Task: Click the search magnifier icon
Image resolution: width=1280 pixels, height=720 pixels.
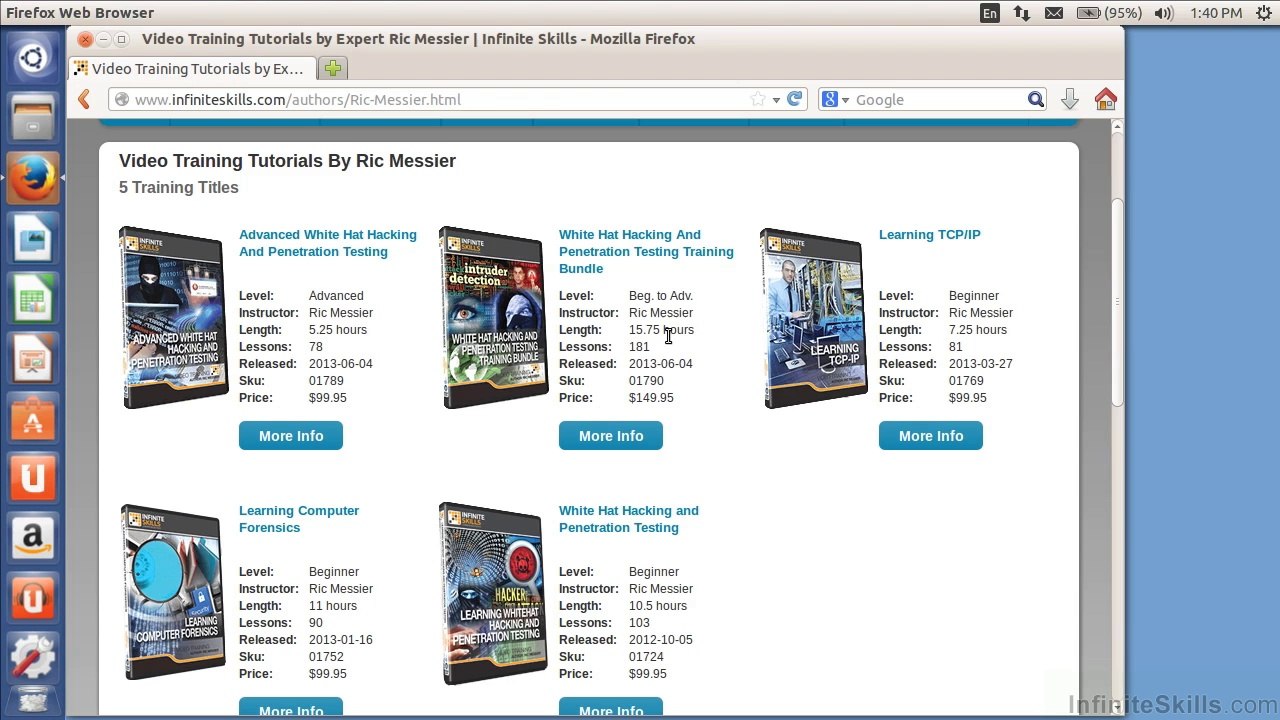Action: (x=1036, y=99)
